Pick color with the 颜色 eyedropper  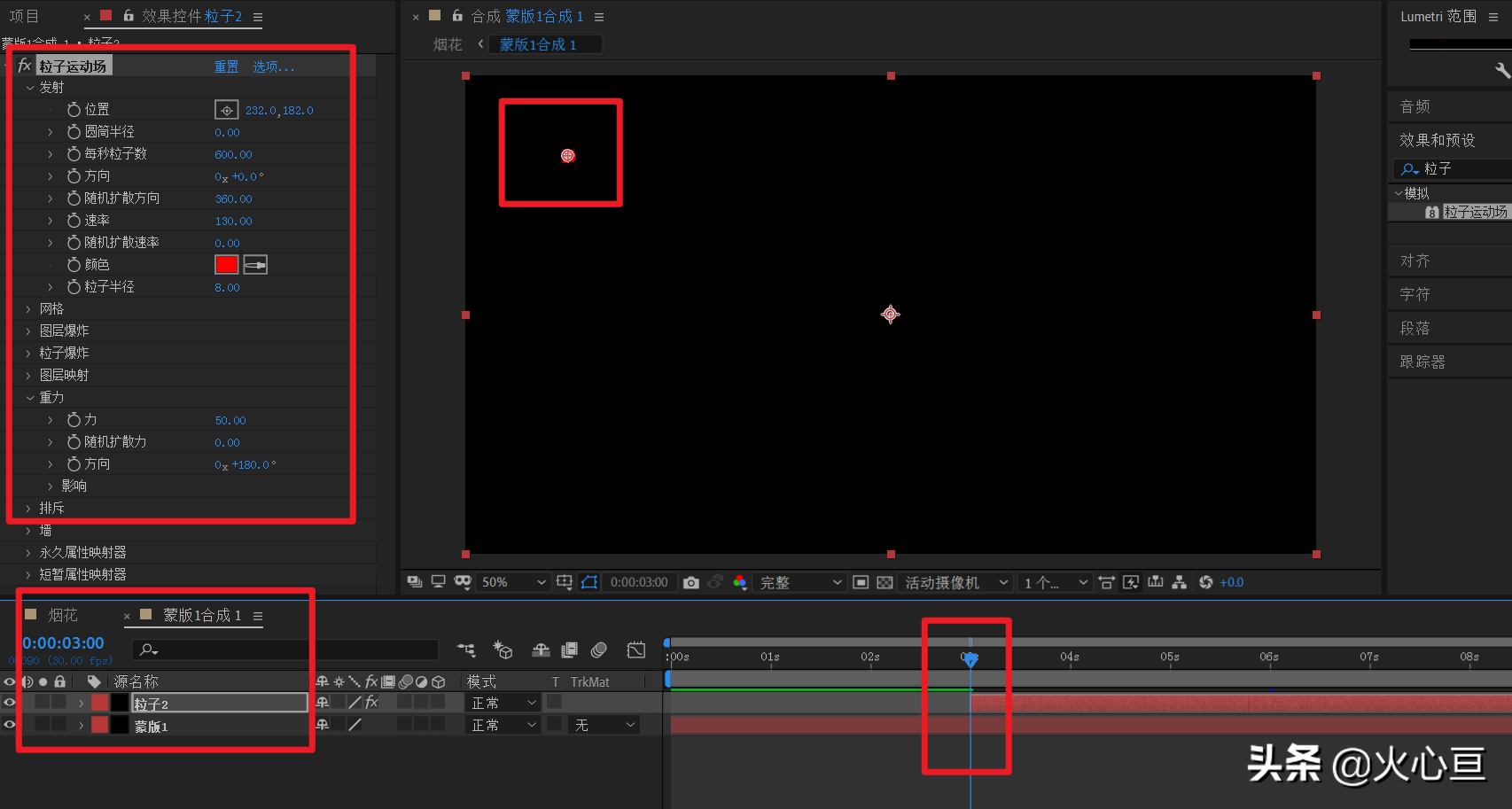[x=255, y=264]
